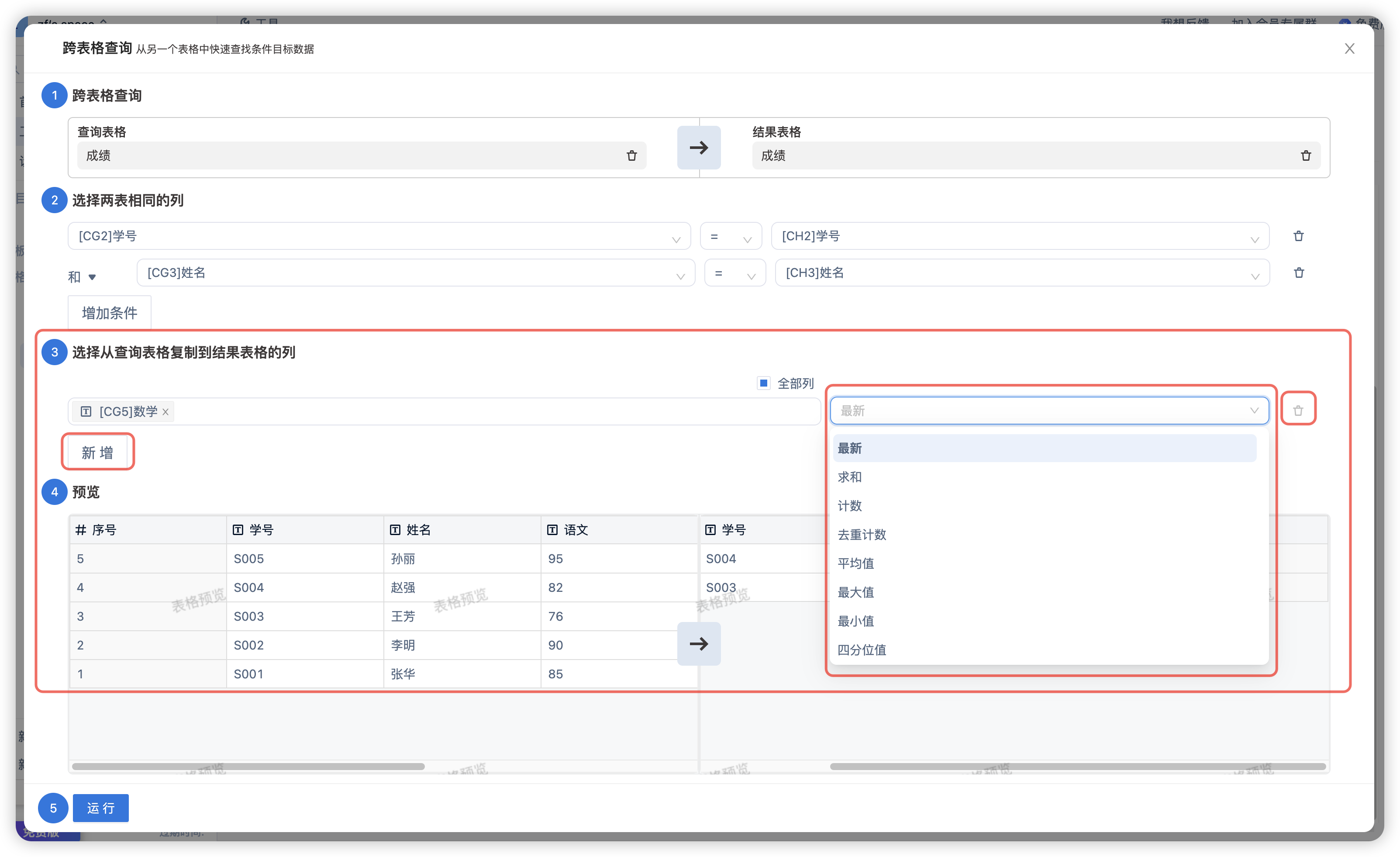Click the left table 学号 column header
This screenshot has width=1400, height=857.
click(305, 530)
